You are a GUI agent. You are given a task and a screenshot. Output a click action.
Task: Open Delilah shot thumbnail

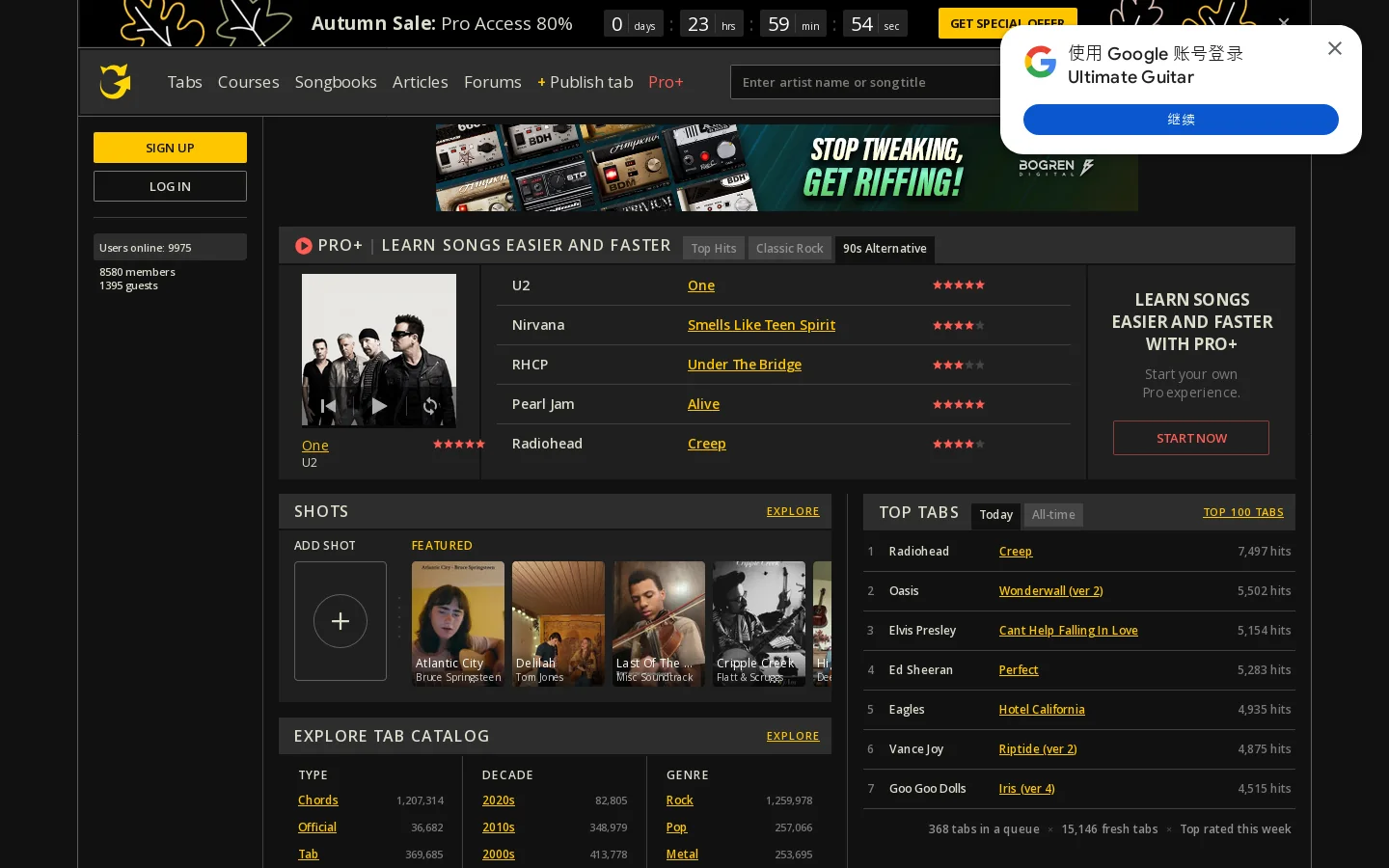(x=558, y=623)
